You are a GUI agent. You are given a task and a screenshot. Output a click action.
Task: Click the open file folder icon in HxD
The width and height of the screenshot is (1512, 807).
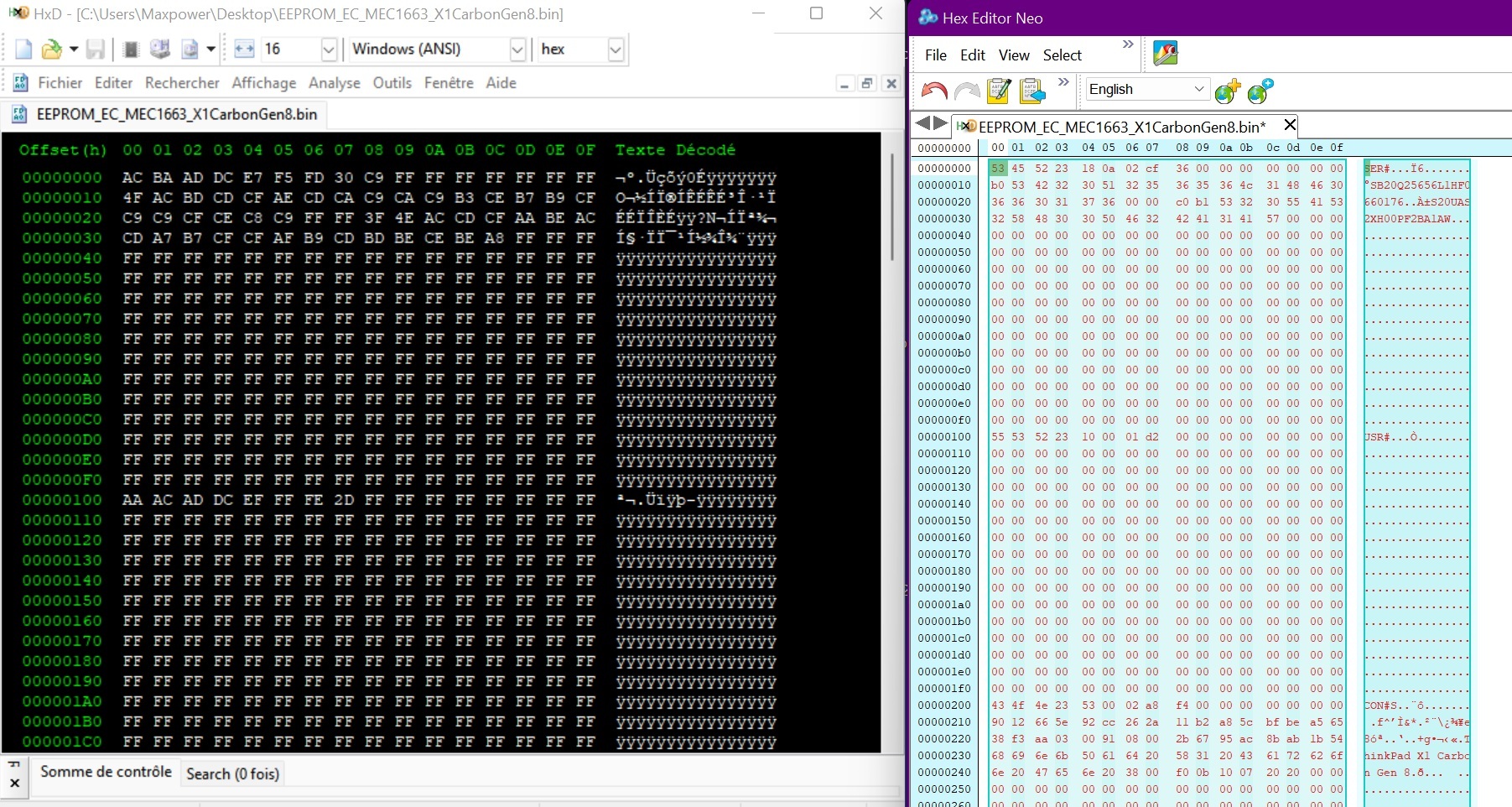pyautogui.click(x=52, y=49)
